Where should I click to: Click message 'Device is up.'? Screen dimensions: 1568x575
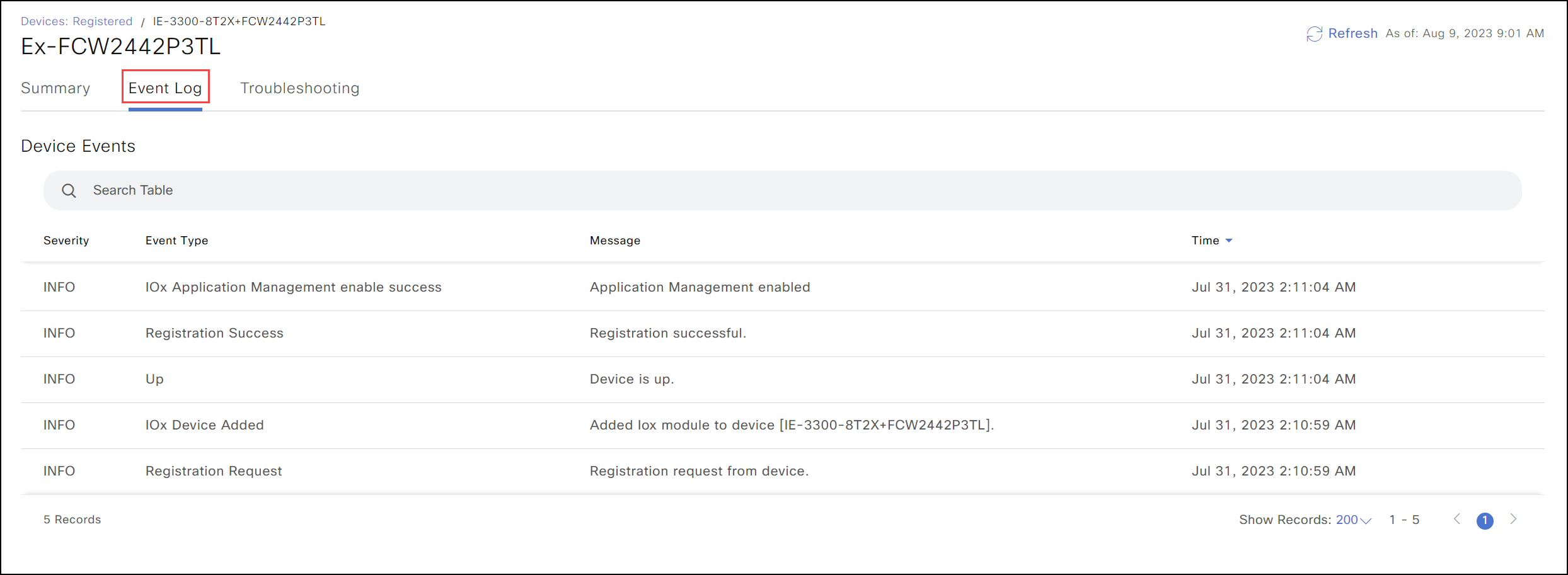(x=632, y=379)
